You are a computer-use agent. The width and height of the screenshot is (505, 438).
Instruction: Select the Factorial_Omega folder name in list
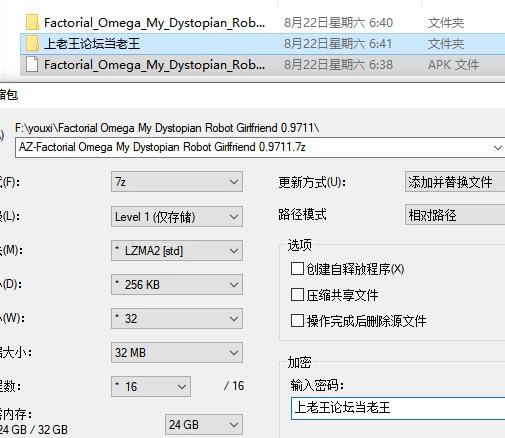[x=154, y=23]
